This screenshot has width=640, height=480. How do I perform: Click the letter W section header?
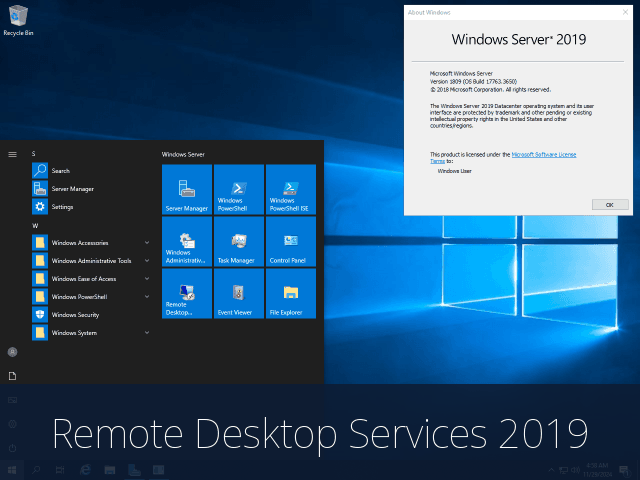coord(35,226)
